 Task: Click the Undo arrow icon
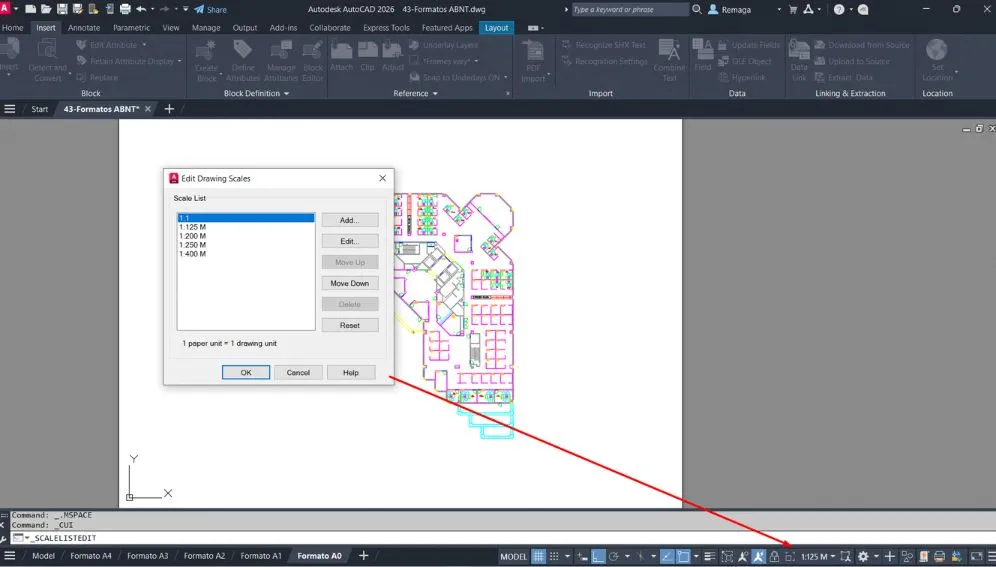[141, 9]
